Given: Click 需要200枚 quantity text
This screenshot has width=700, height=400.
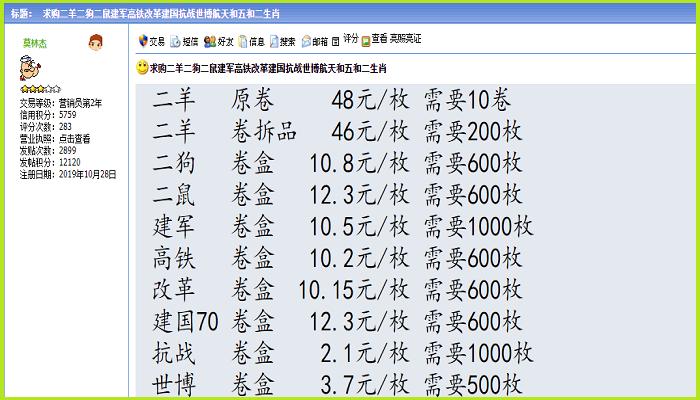Looking at the screenshot, I should point(473,132).
